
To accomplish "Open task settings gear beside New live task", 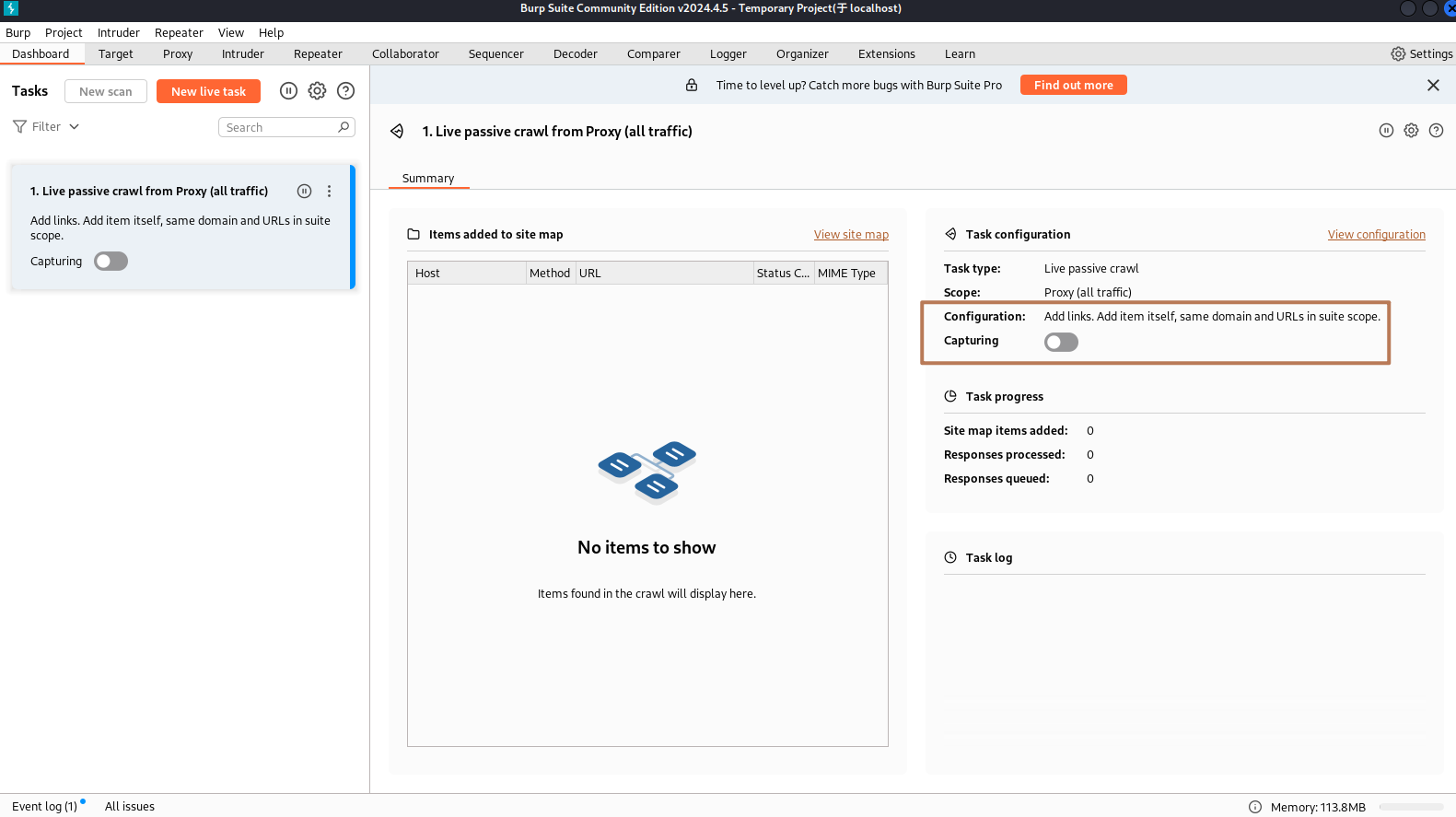I will coord(317,91).
